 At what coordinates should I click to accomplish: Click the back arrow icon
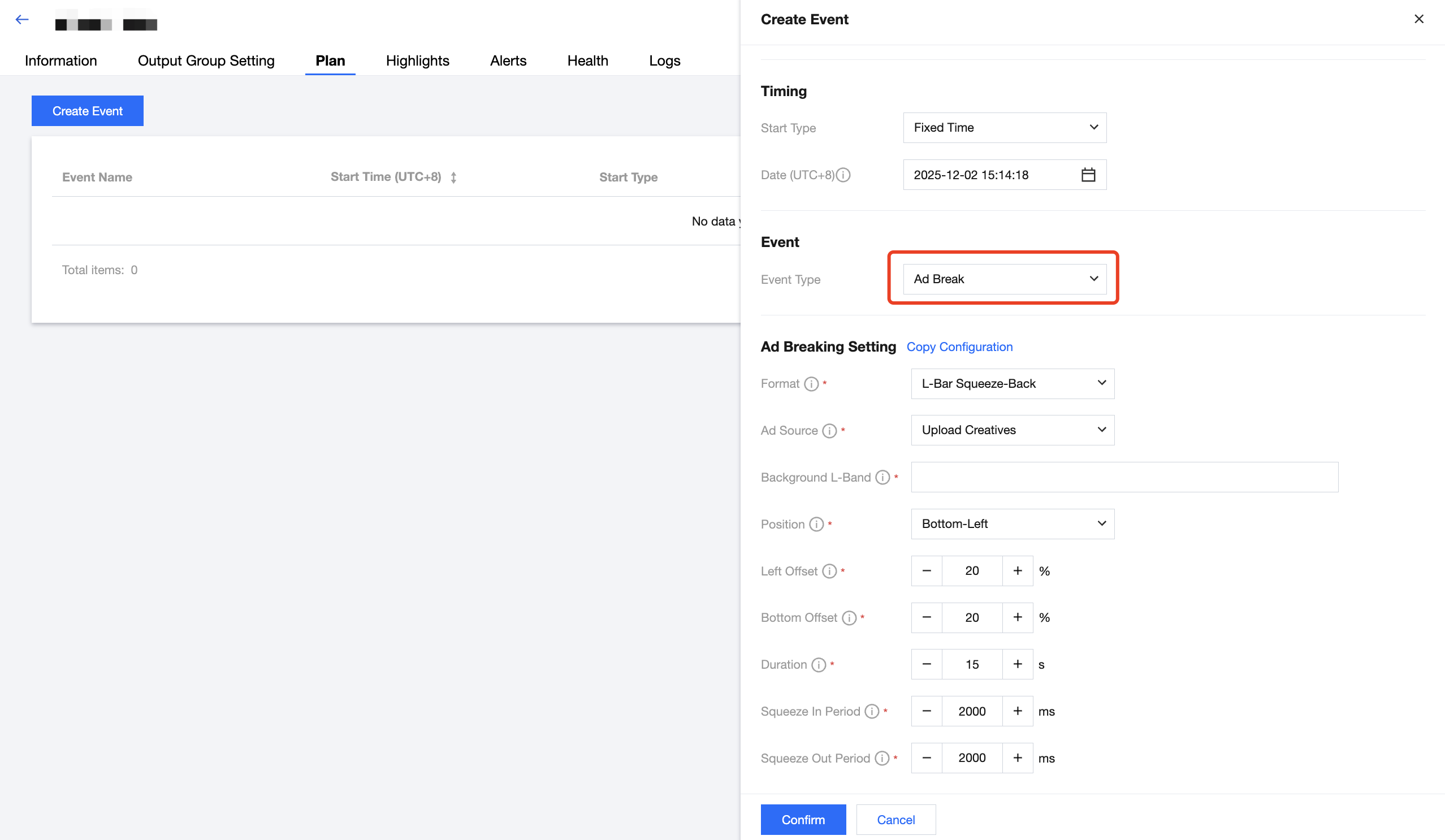(22, 19)
